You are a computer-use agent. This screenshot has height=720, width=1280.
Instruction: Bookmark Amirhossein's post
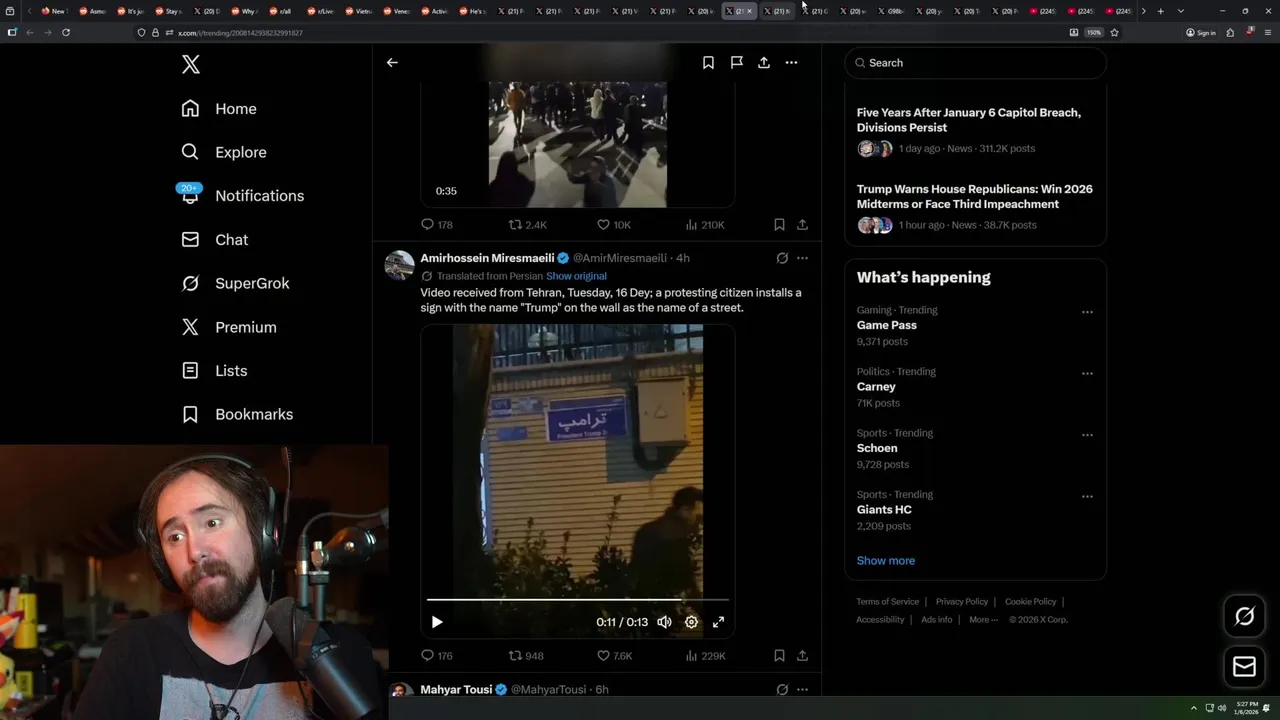click(x=779, y=656)
